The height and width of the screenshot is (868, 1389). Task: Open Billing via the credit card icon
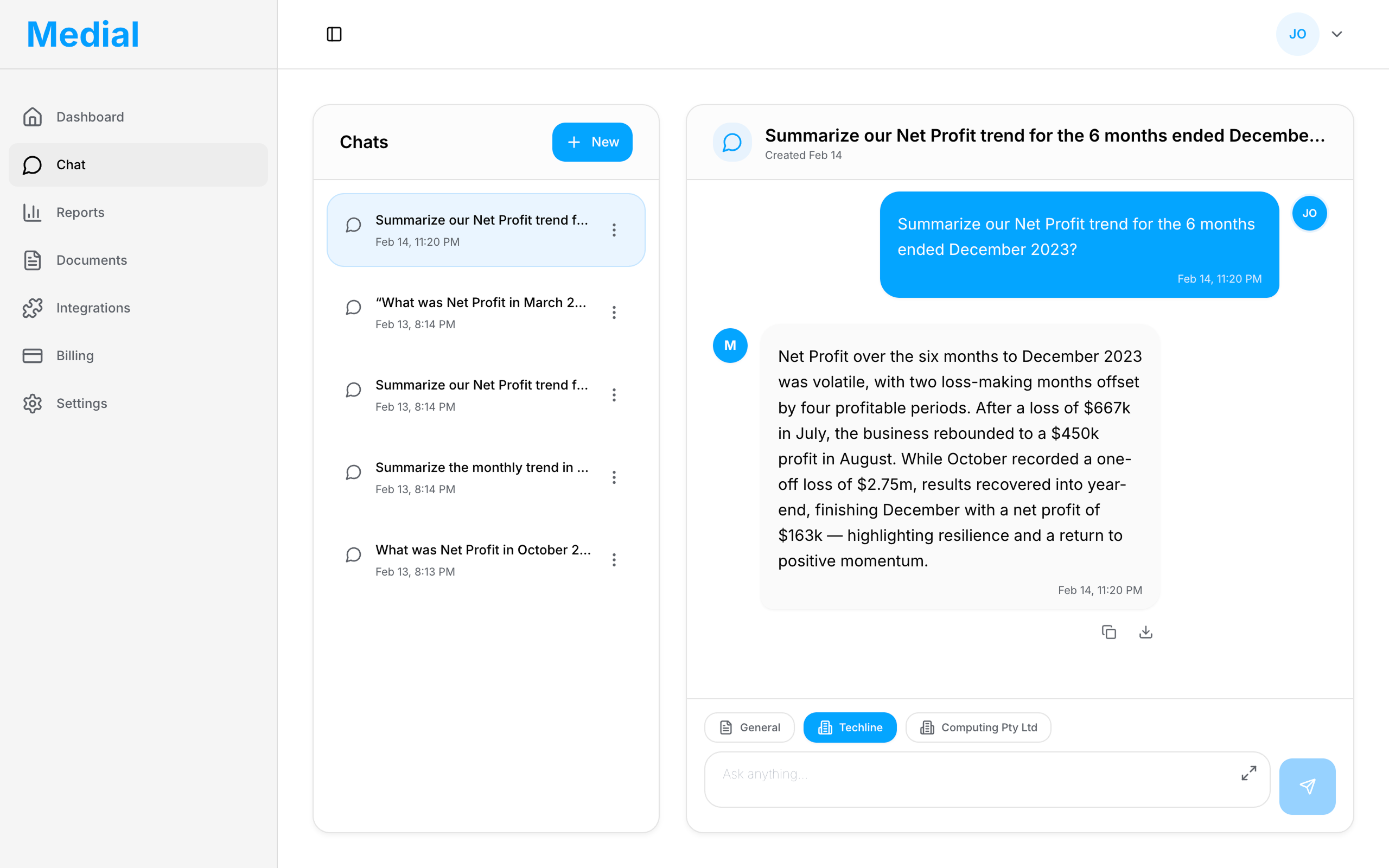[32, 355]
